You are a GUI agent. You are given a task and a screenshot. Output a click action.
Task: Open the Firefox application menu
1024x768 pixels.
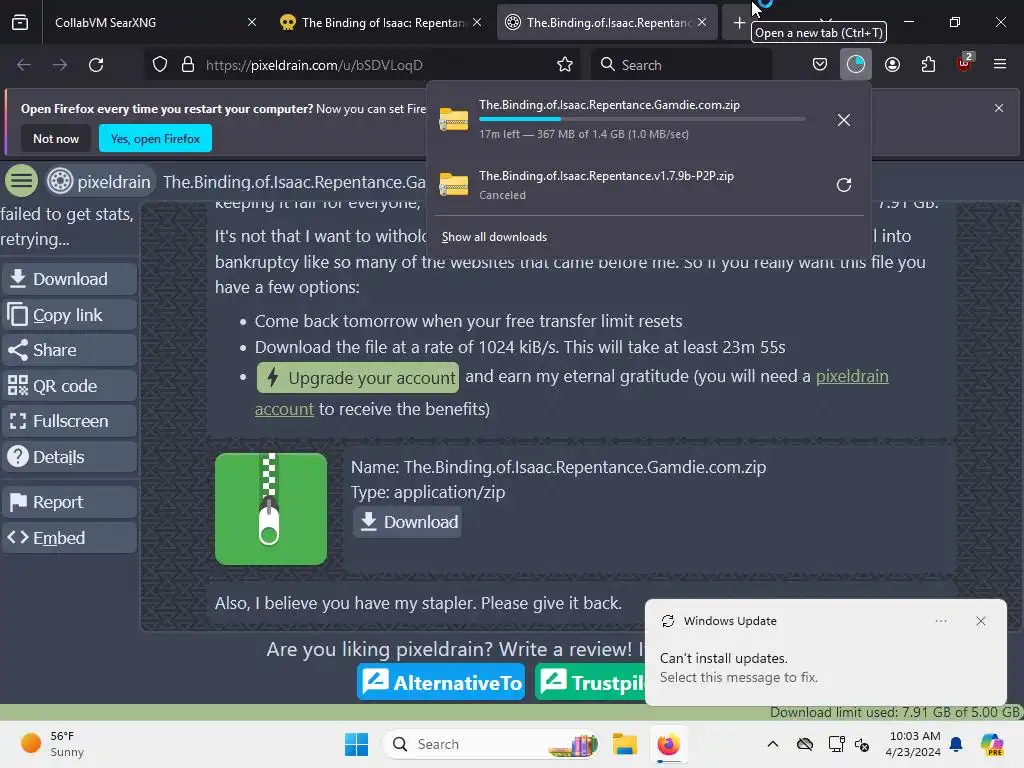pos(1000,65)
